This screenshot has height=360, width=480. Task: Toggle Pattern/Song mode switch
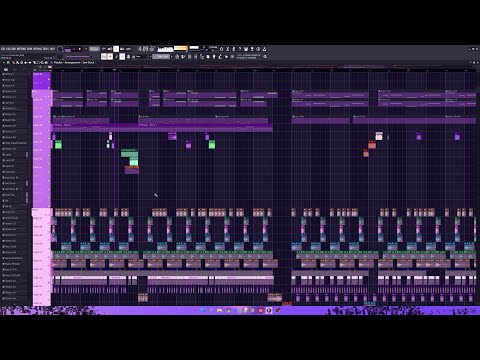68,49
